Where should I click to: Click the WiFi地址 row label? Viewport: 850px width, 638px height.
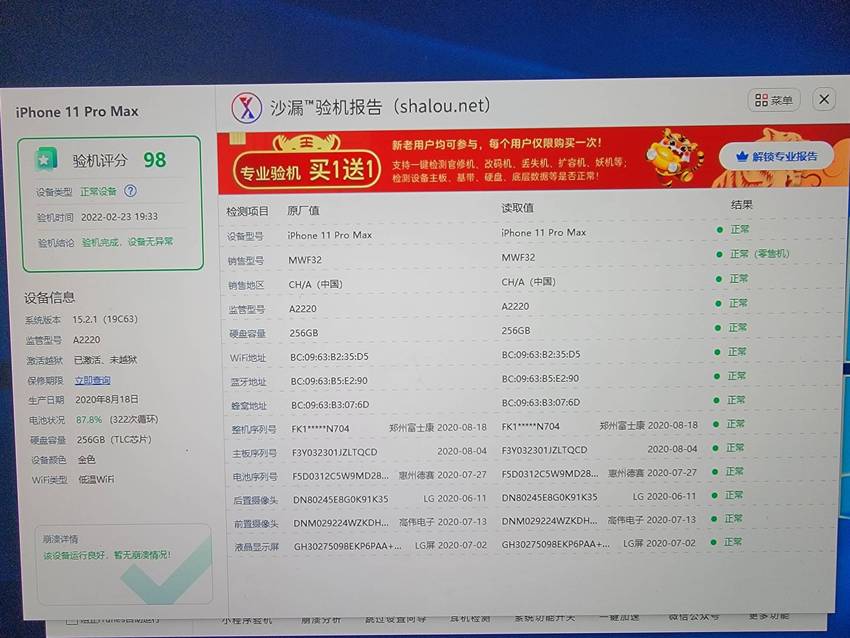pos(248,358)
